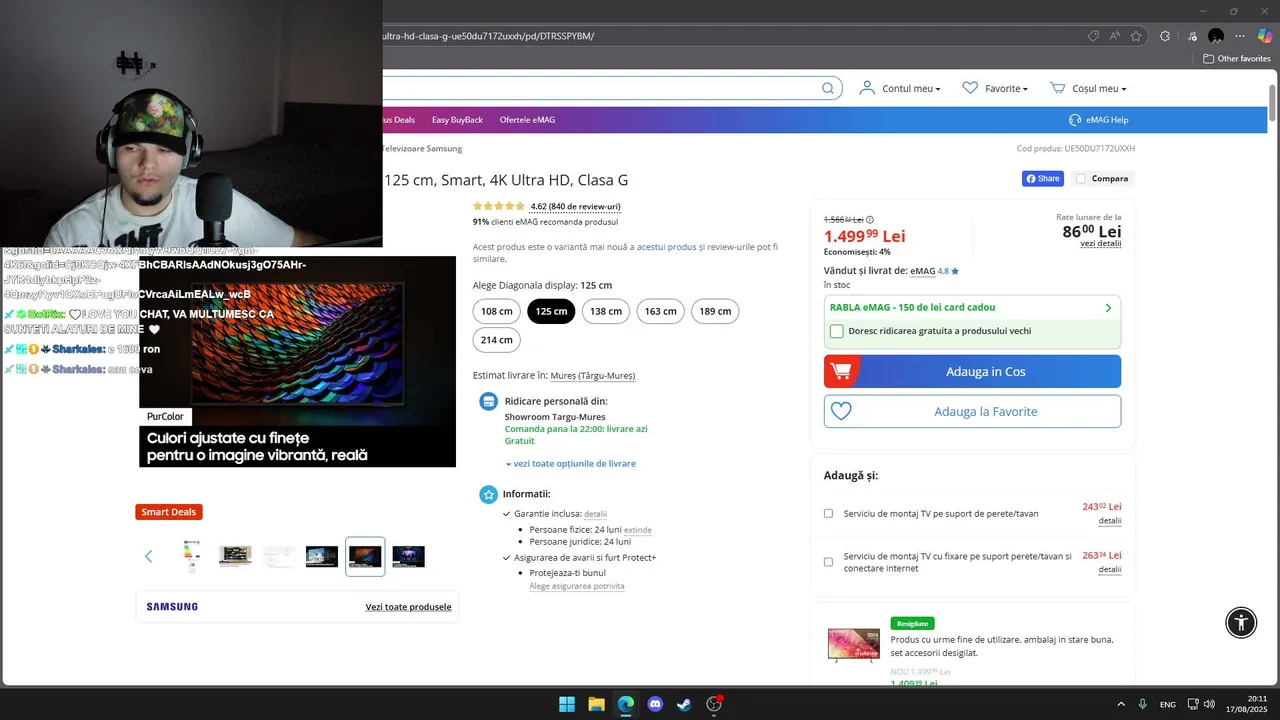Select the 138 cm diagonal option
This screenshot has width=1280, height=720.
point(606,311)
